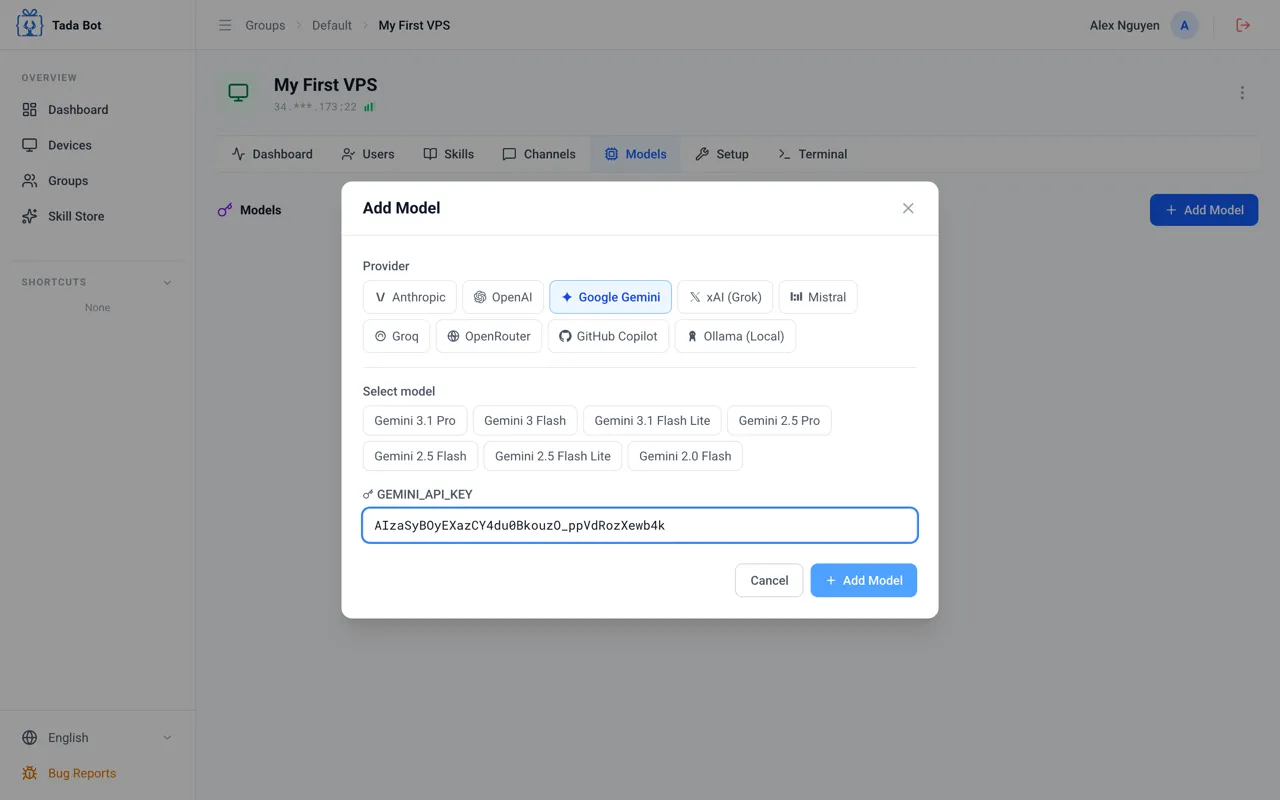Click the logout icon in the header
This screenshot has width=1280, height=800.
click(1243, 25)
